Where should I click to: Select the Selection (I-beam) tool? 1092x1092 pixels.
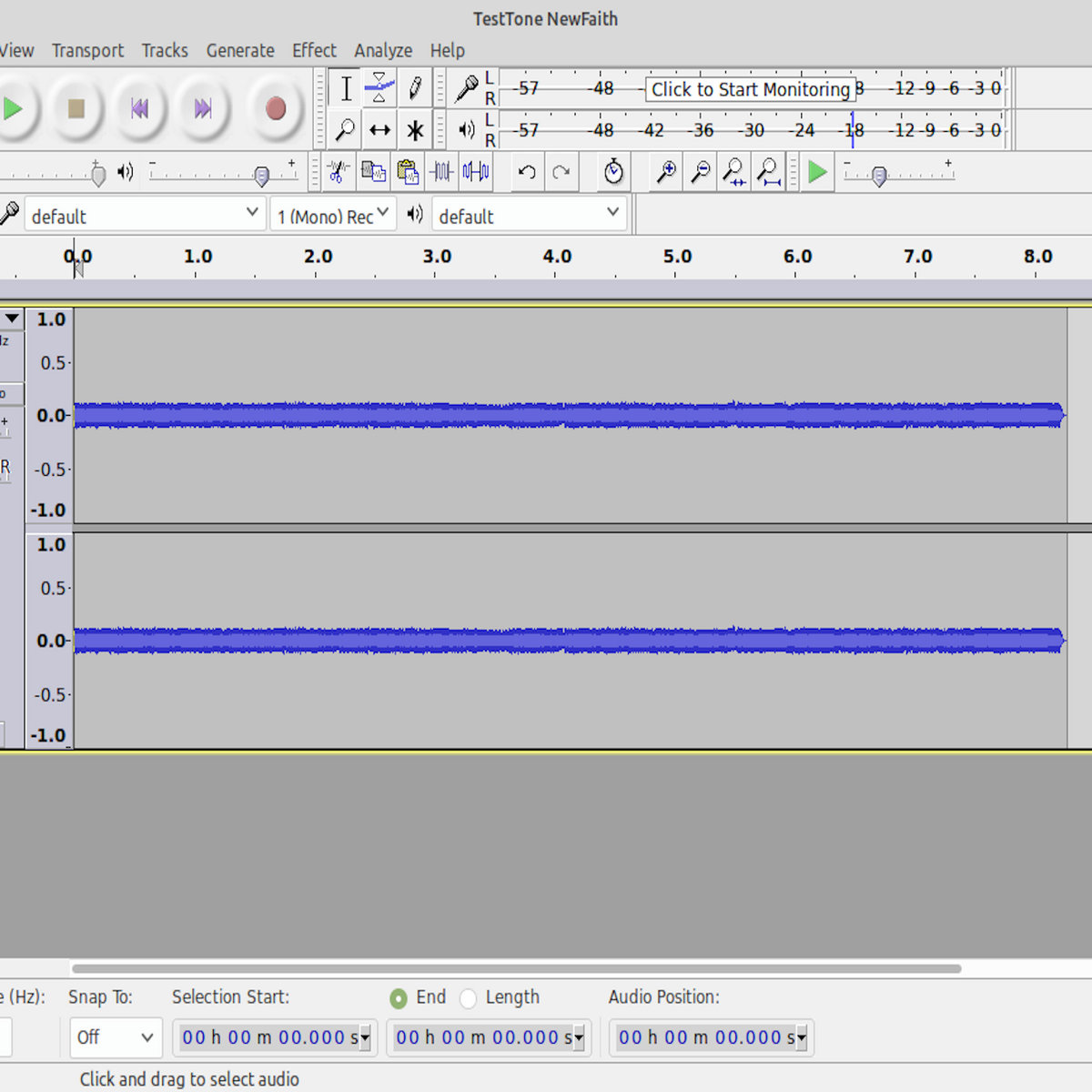346,88
